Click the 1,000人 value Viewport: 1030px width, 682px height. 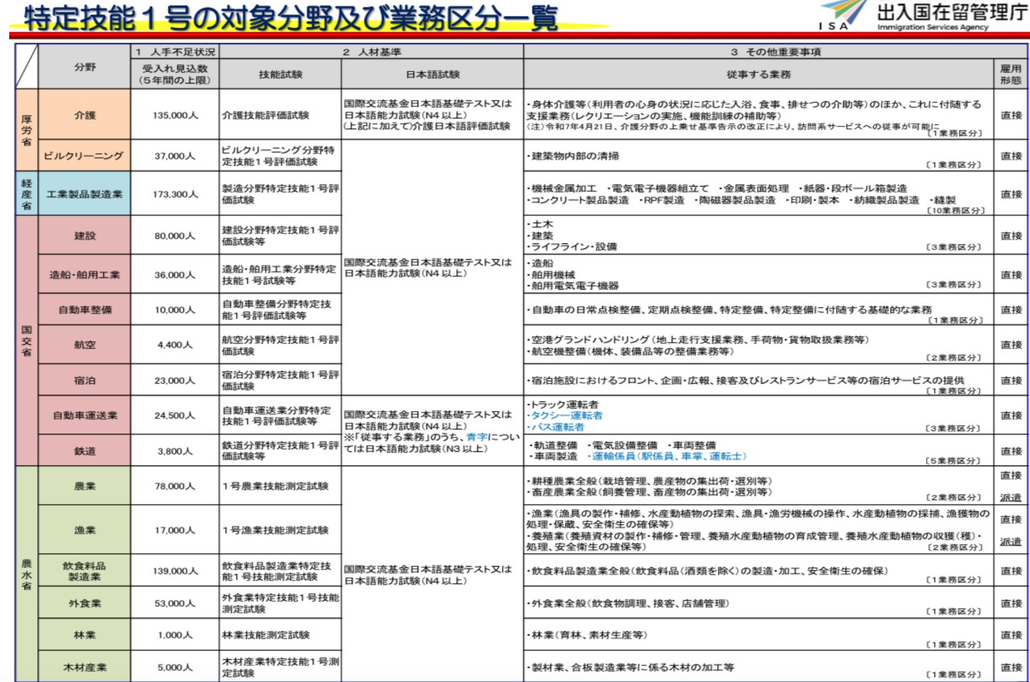[175, 635]
